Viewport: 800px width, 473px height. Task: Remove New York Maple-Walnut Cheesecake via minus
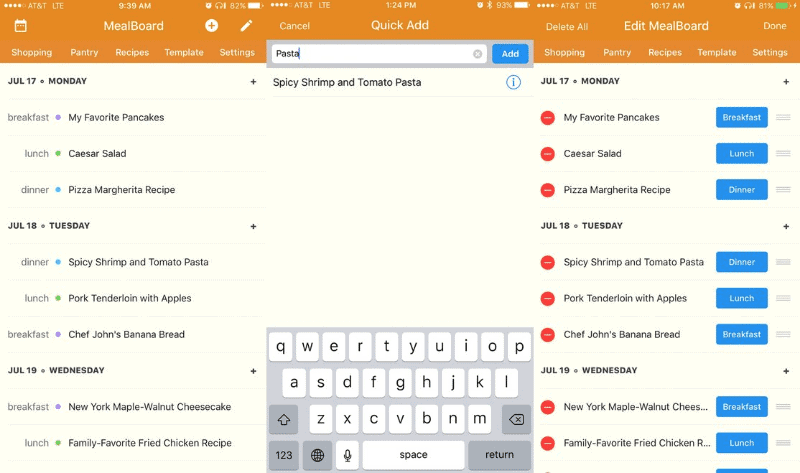[547, 407]
